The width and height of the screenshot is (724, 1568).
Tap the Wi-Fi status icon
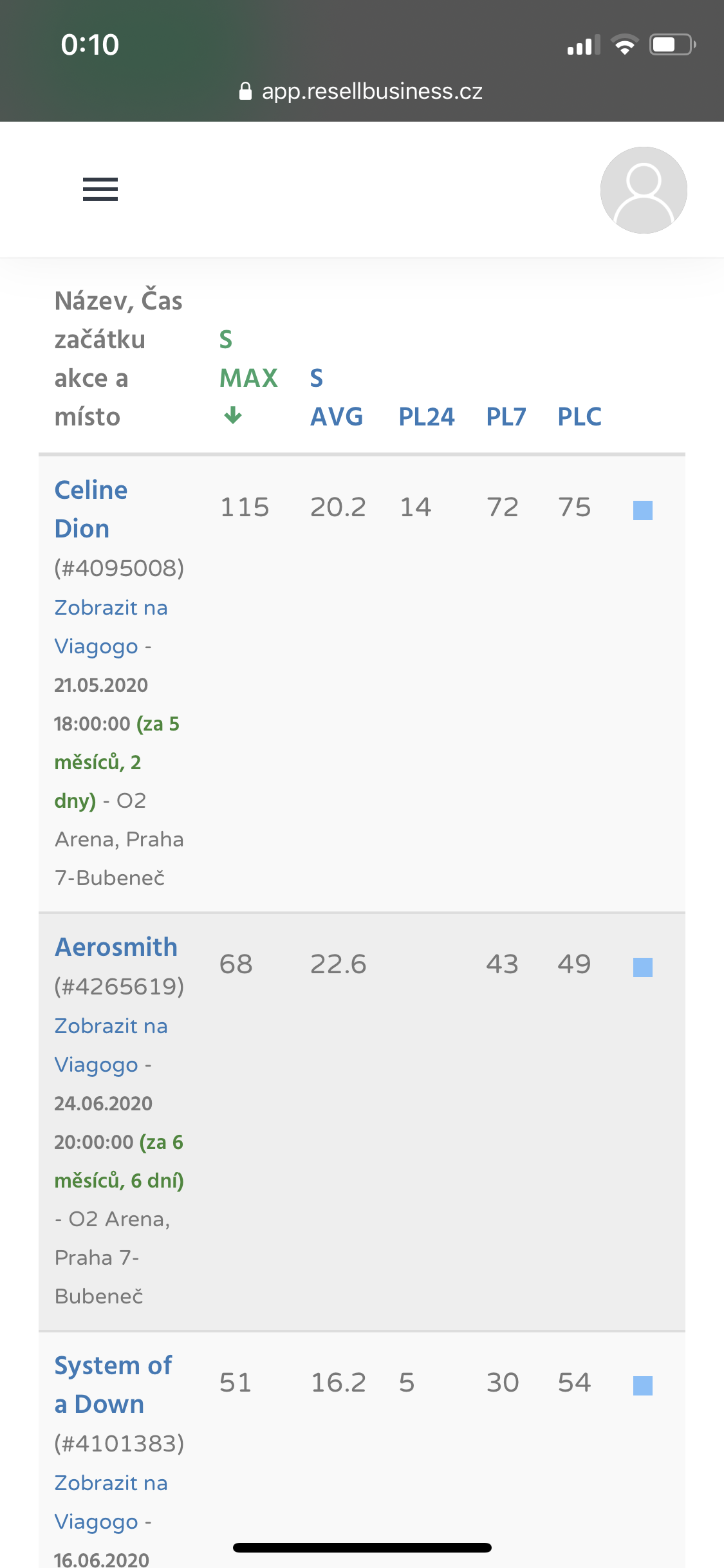pos(624,44)
